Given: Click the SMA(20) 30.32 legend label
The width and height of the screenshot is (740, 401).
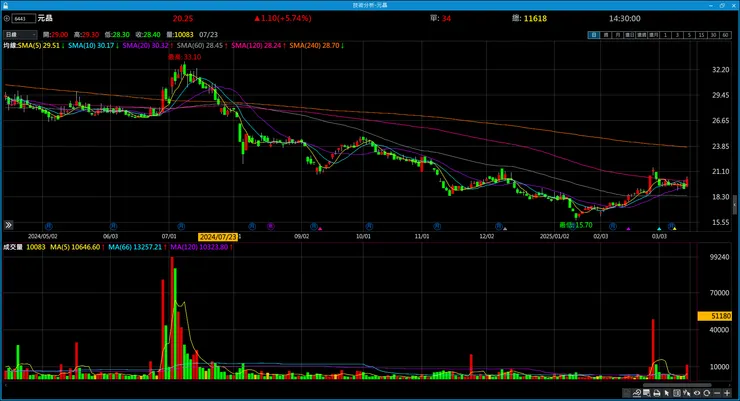Looking at the screenshot, I should (x=145, y=45).
